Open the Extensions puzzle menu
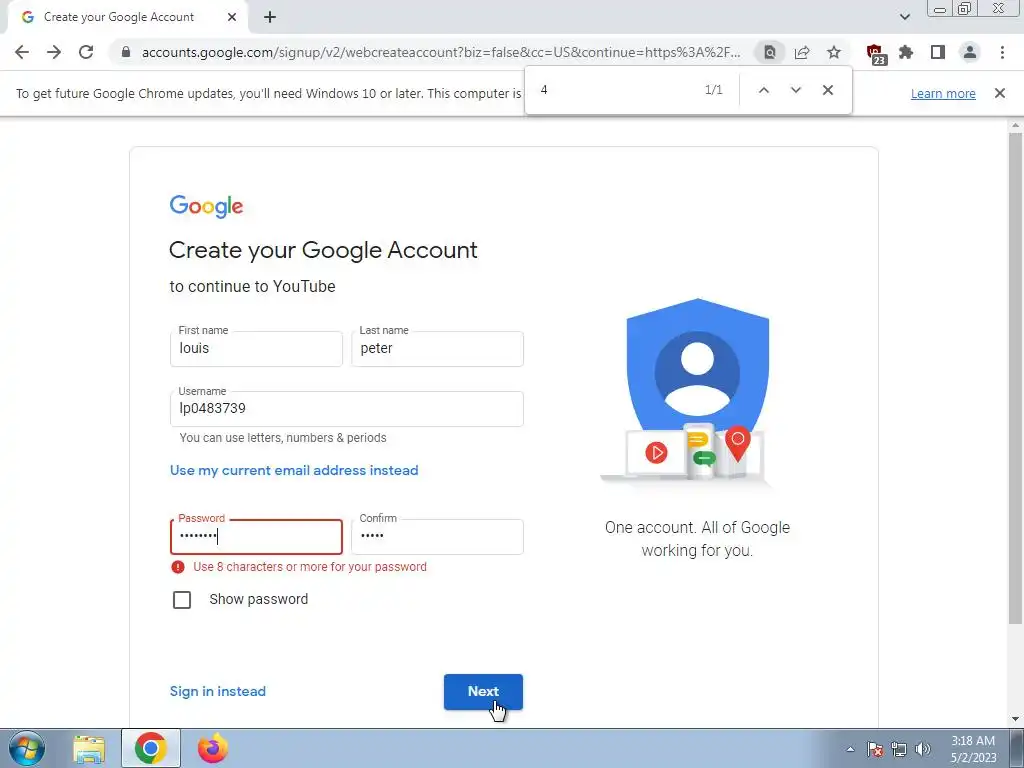 tap(906, 52)
